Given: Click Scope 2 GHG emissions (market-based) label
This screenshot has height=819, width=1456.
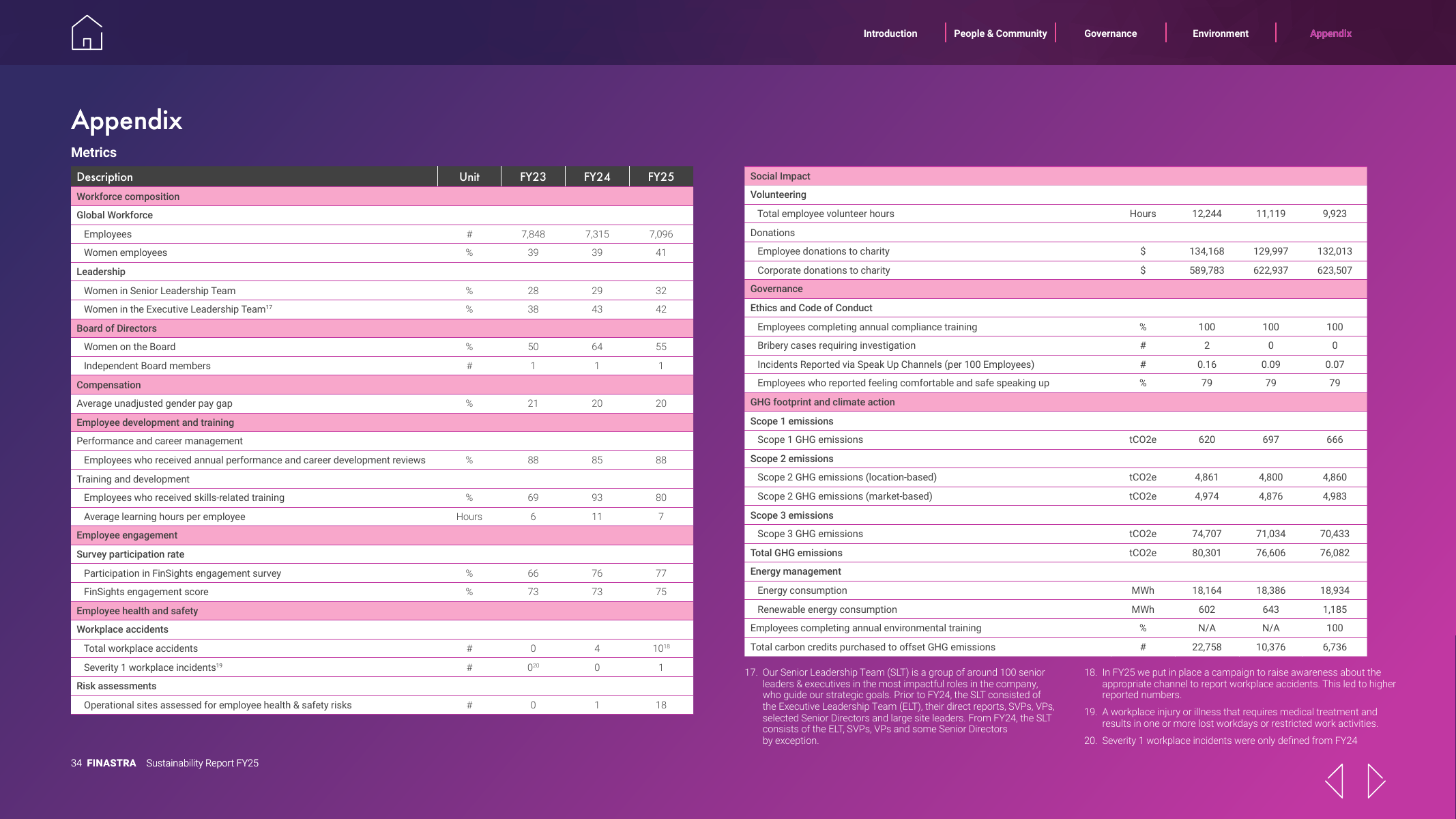Looking at the screenshot, I should [x=845, y=496].
